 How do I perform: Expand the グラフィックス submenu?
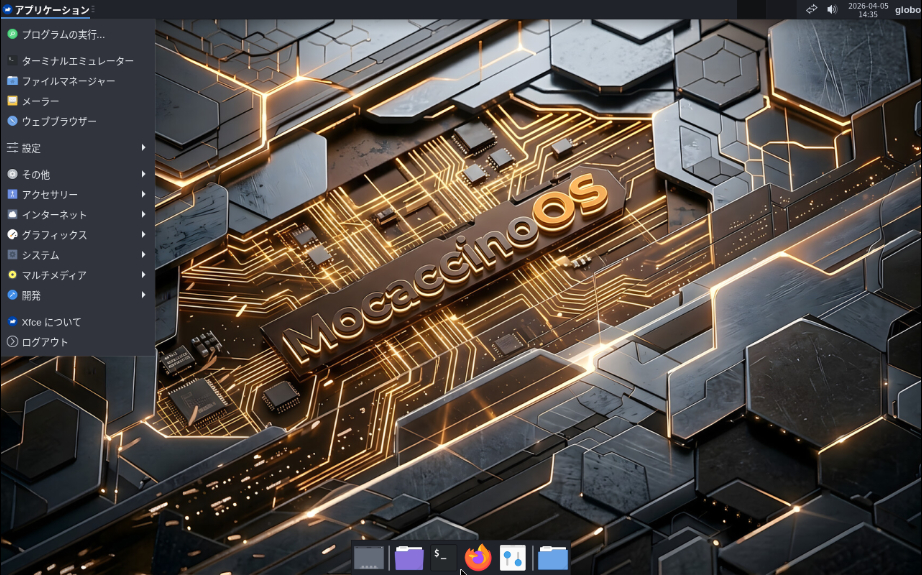76,235
